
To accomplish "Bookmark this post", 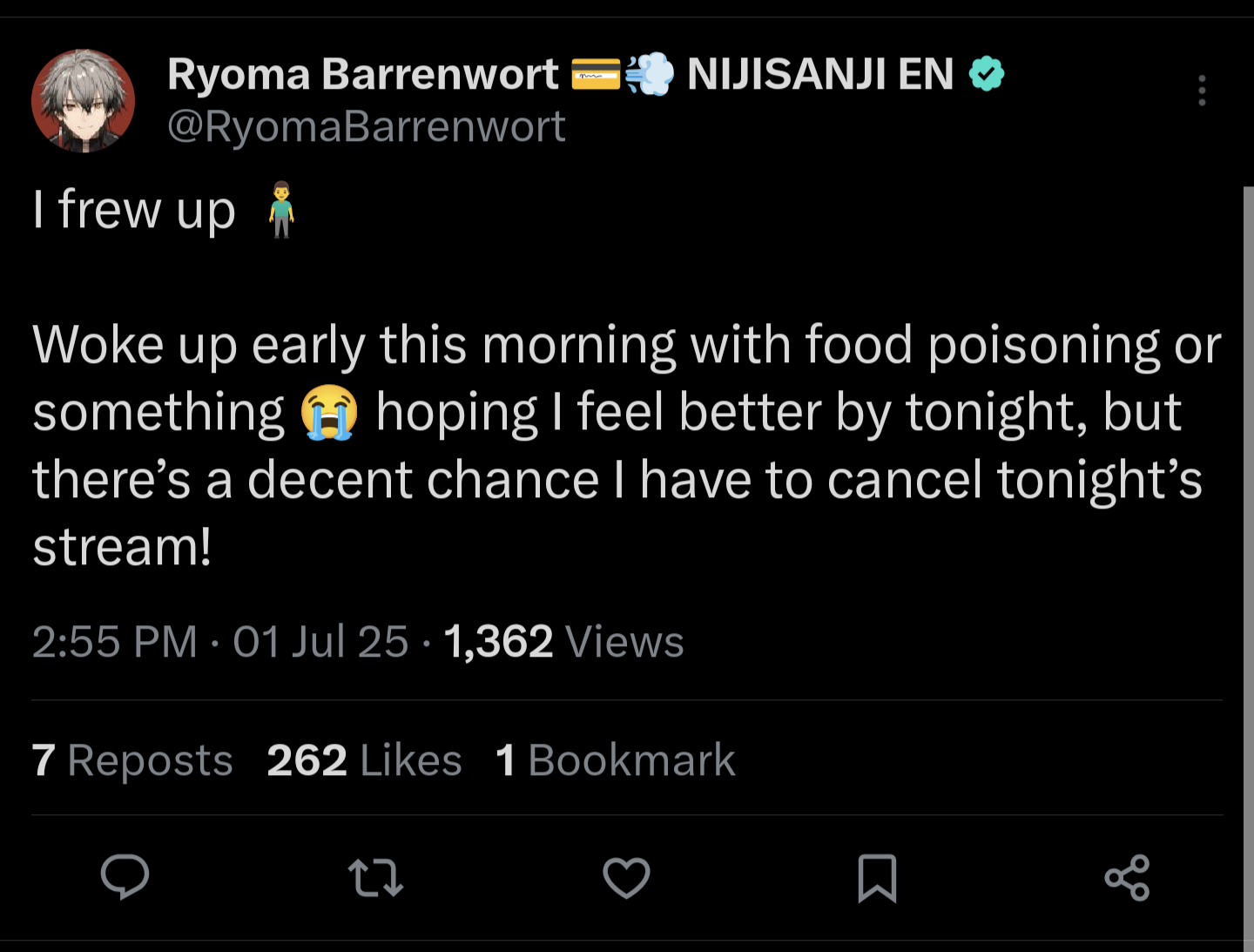I will [877, 878].
